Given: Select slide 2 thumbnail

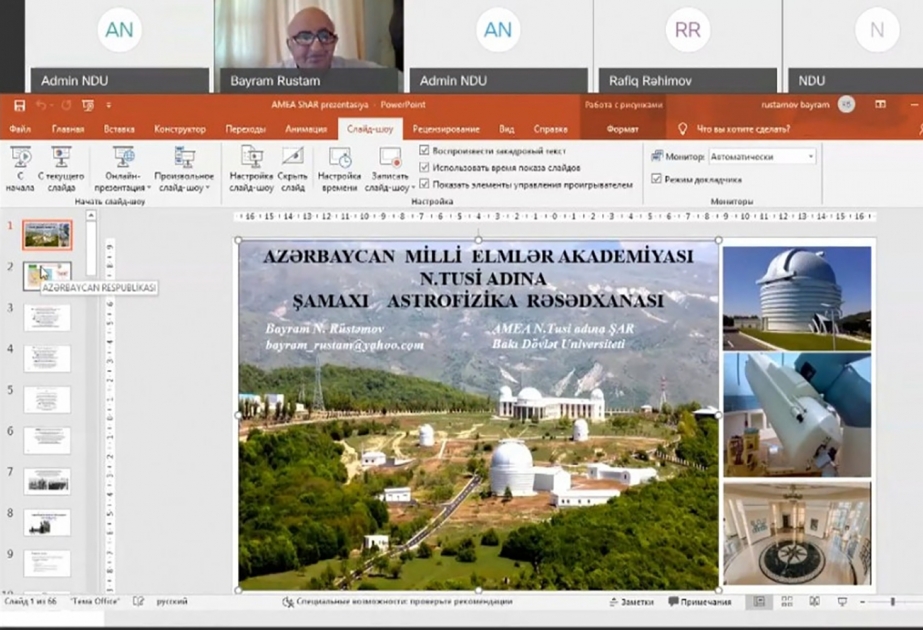Looking at the screenshot, I should point(47,276).
